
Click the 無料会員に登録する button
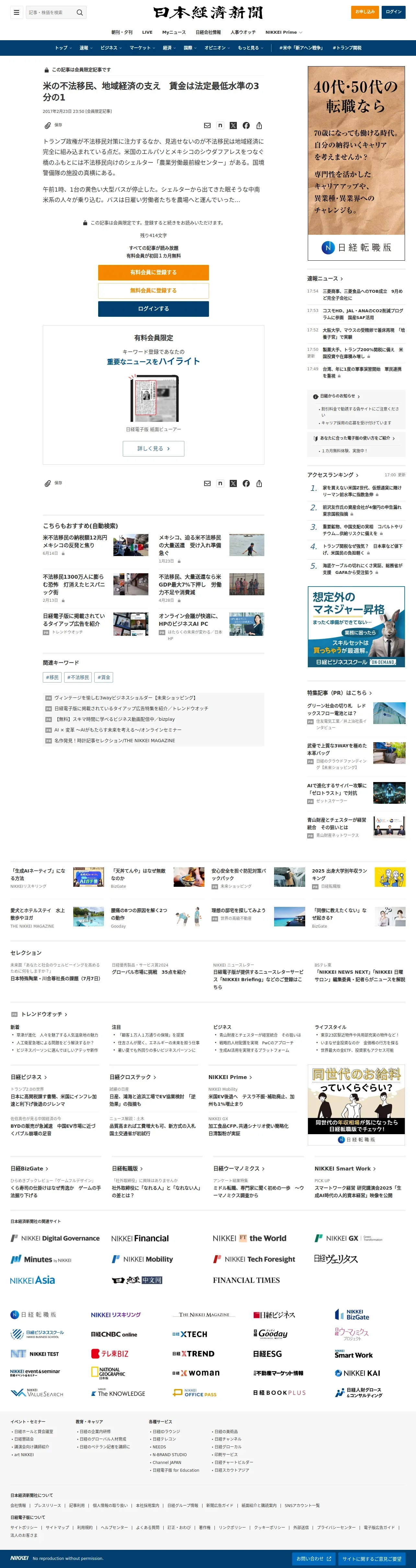click(x=153, y=290)
